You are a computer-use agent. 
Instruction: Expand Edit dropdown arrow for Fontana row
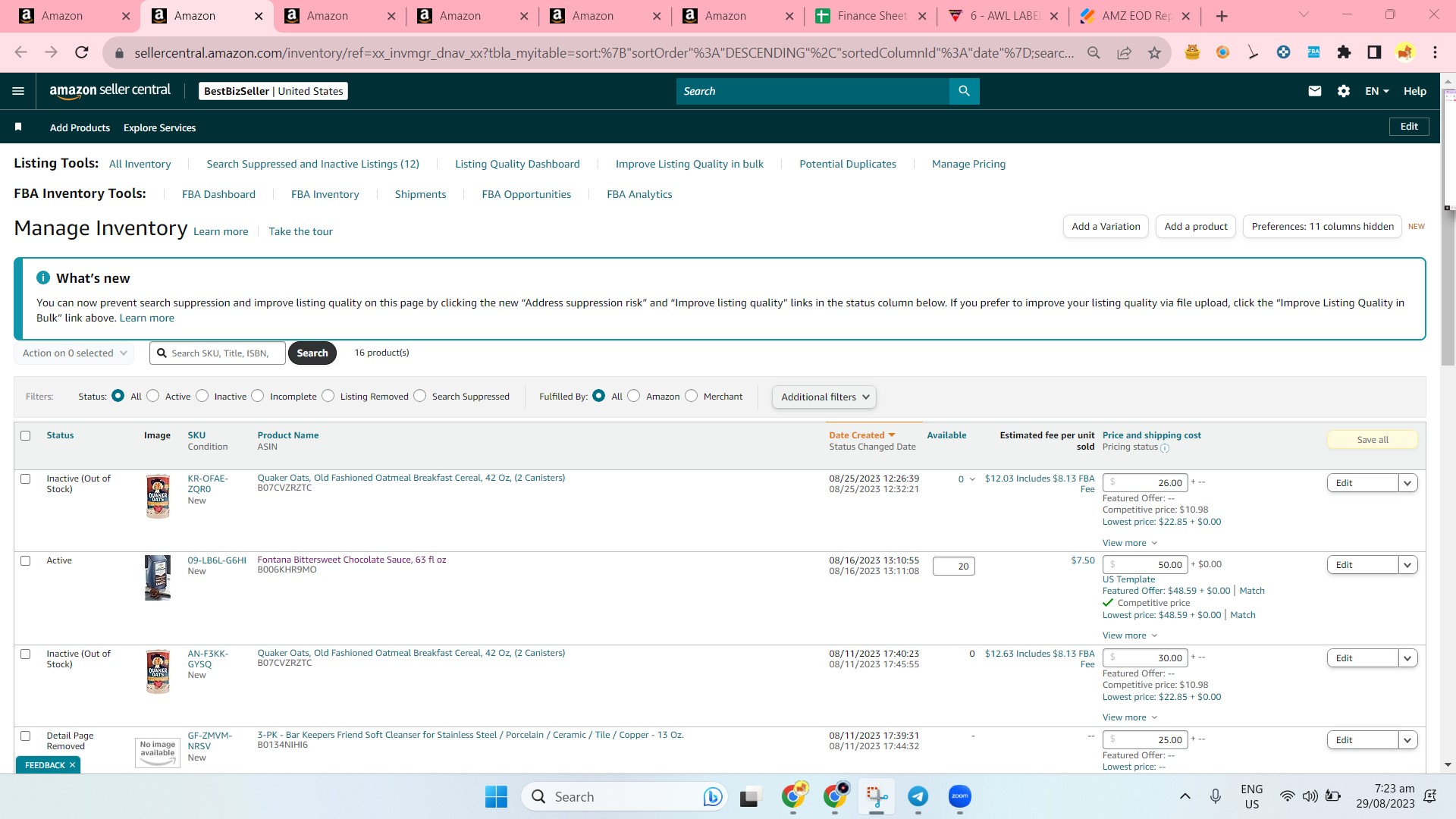point(1408,565)
